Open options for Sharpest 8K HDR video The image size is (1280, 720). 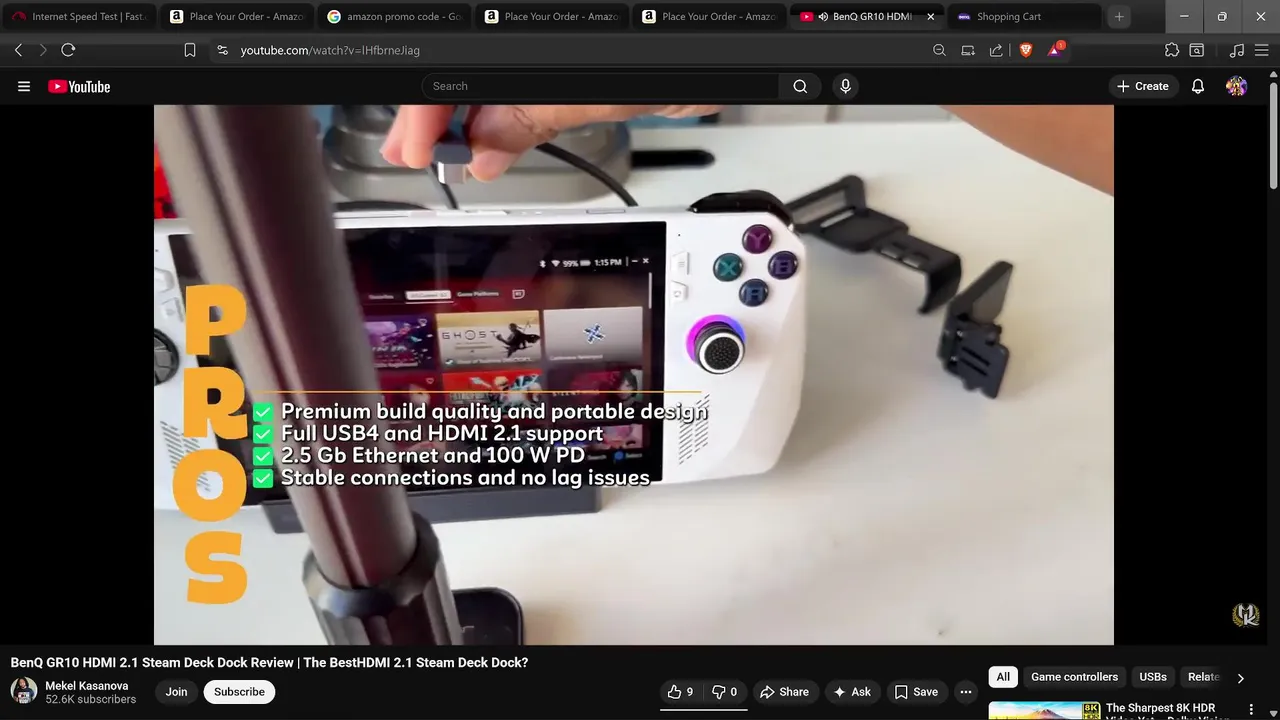click(1250, 709)
